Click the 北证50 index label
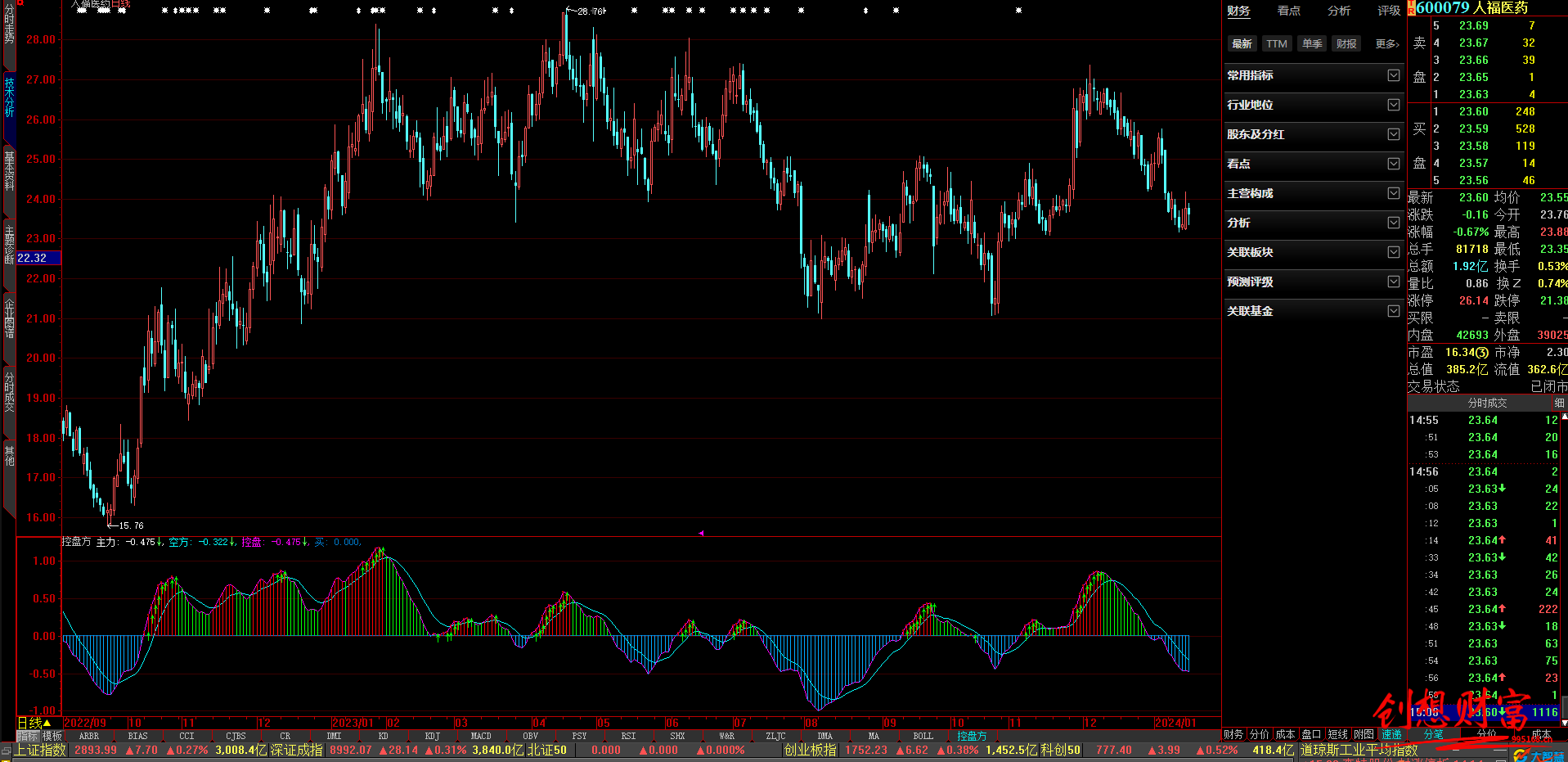This screenshot has width=1568, height=762. 547,750
